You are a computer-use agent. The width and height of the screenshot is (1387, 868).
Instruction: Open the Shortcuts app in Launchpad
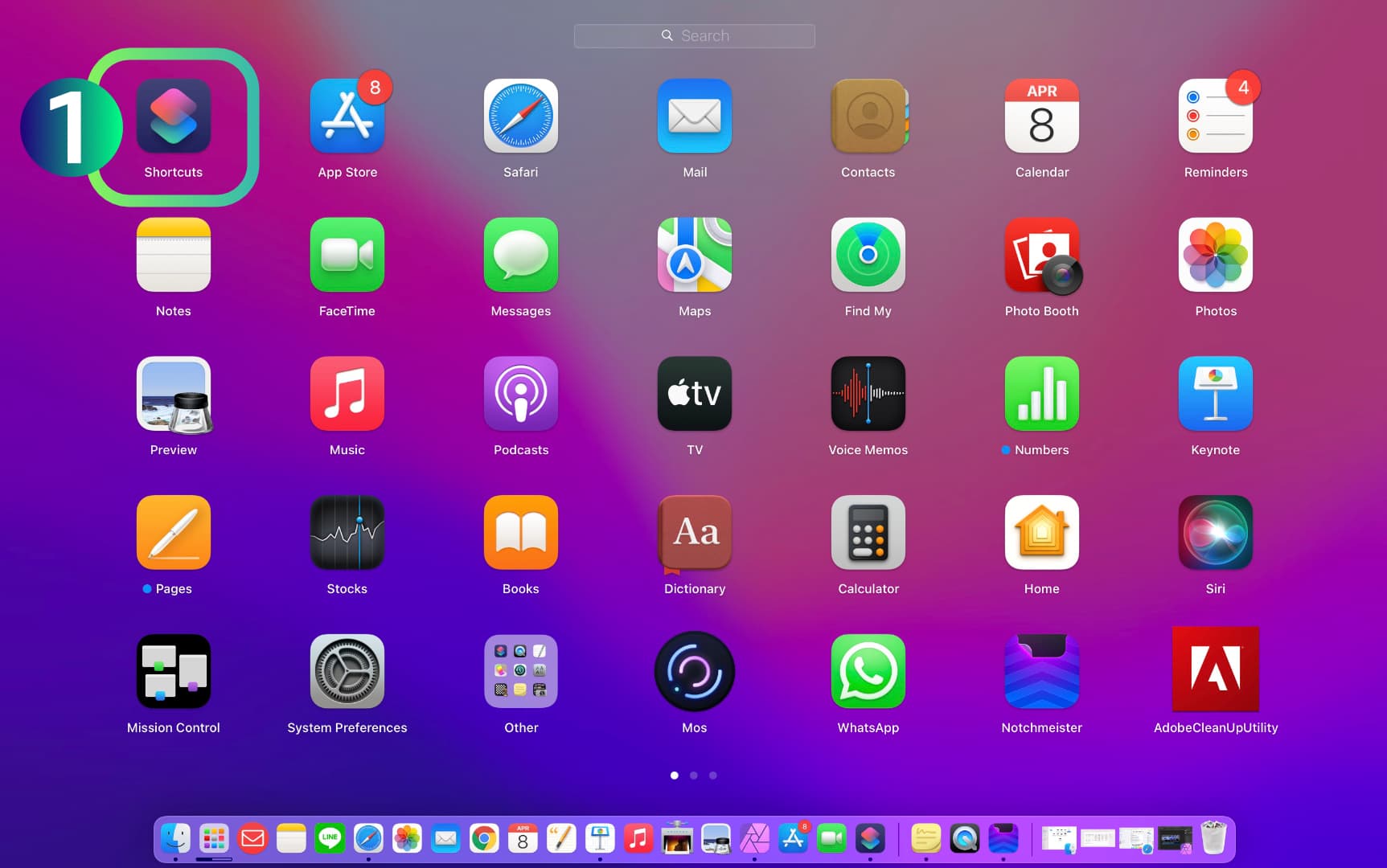click(173, 117)
